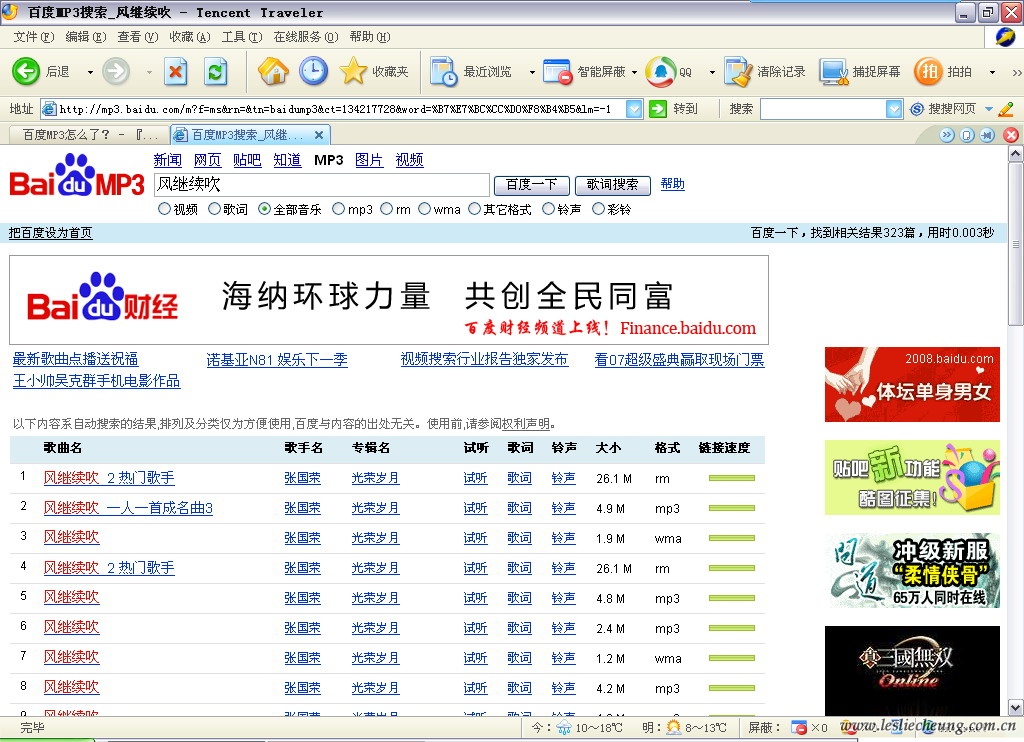1024x742 pixels.
Task: Select the 其它格式 radio button
Action: click(475, 209)
